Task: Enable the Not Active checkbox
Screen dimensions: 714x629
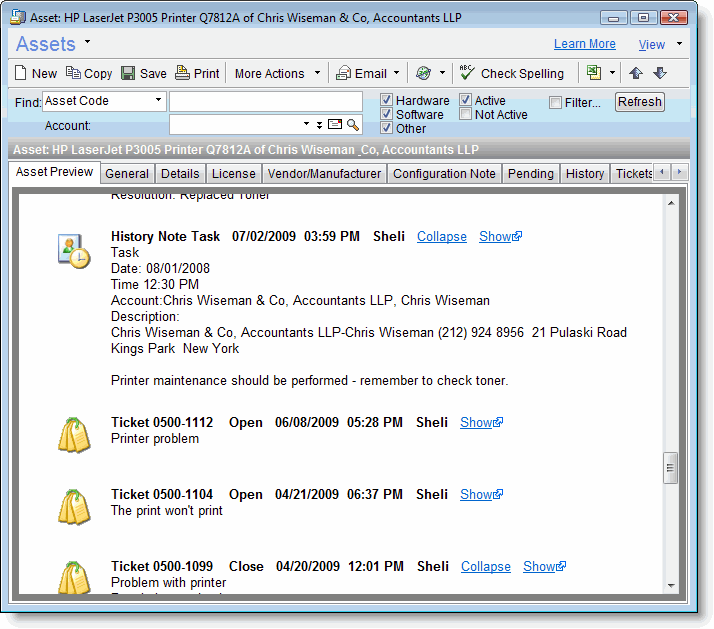Action: click(466, 115)
